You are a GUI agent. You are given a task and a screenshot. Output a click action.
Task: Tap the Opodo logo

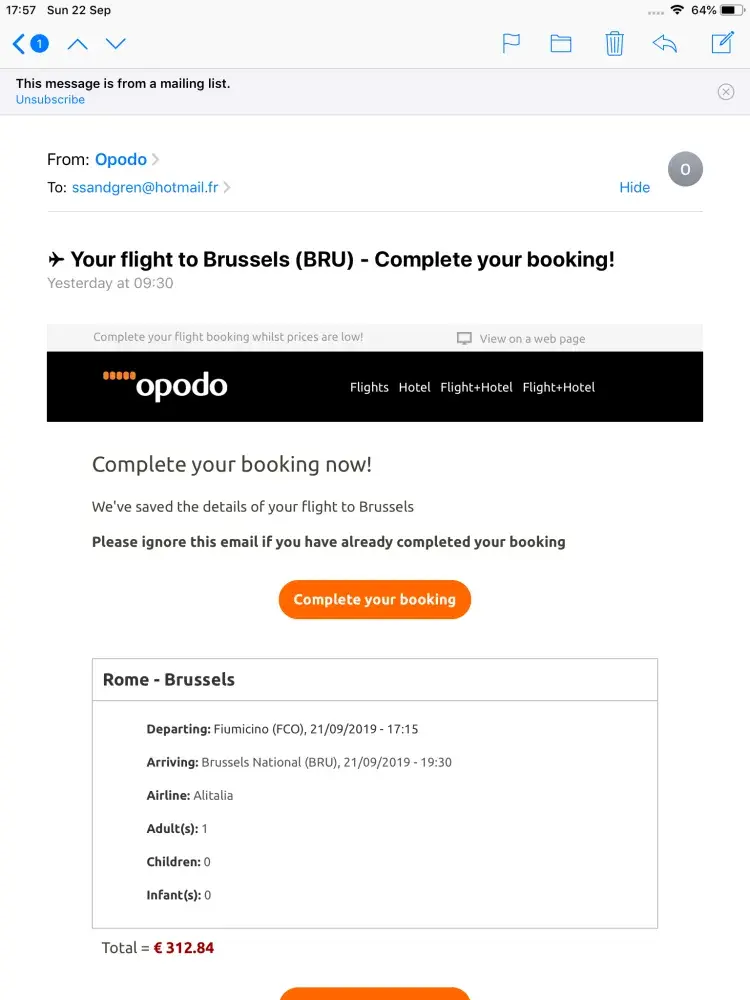166,386
